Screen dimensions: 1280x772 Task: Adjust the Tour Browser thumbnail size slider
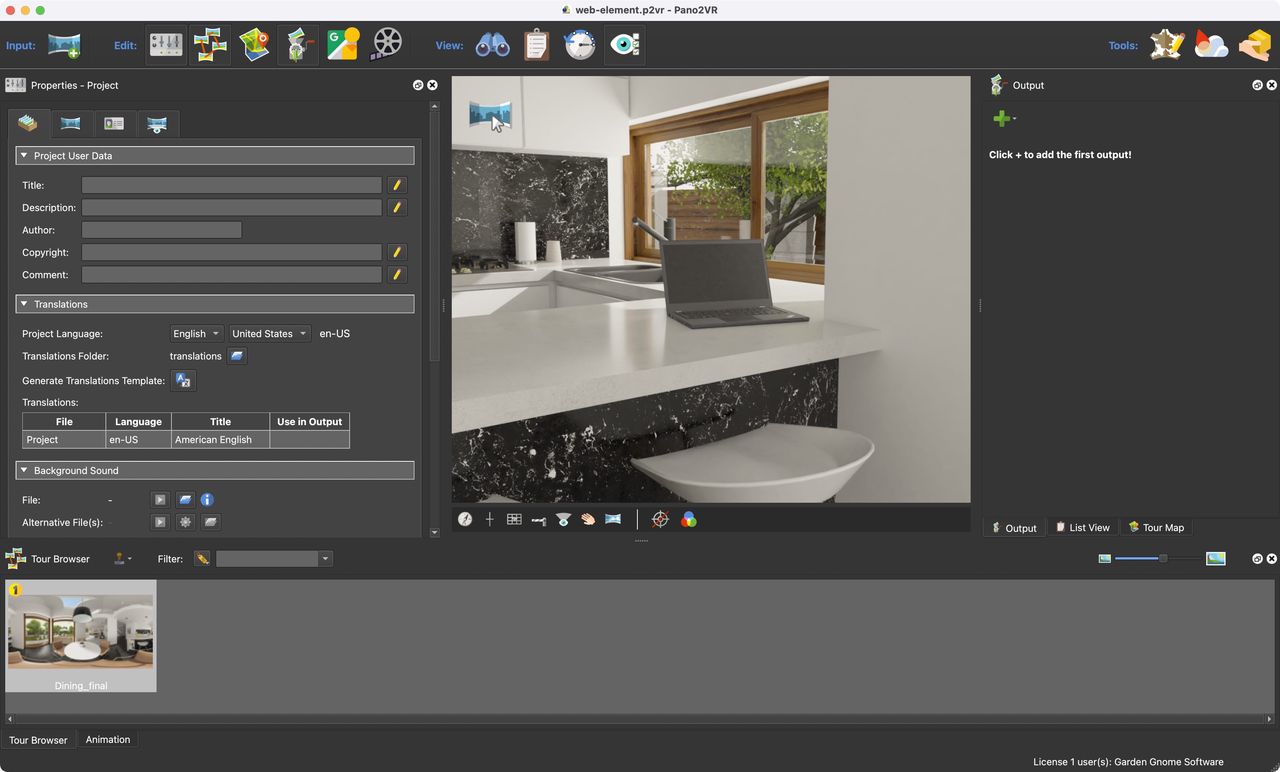coord(1162,558)
